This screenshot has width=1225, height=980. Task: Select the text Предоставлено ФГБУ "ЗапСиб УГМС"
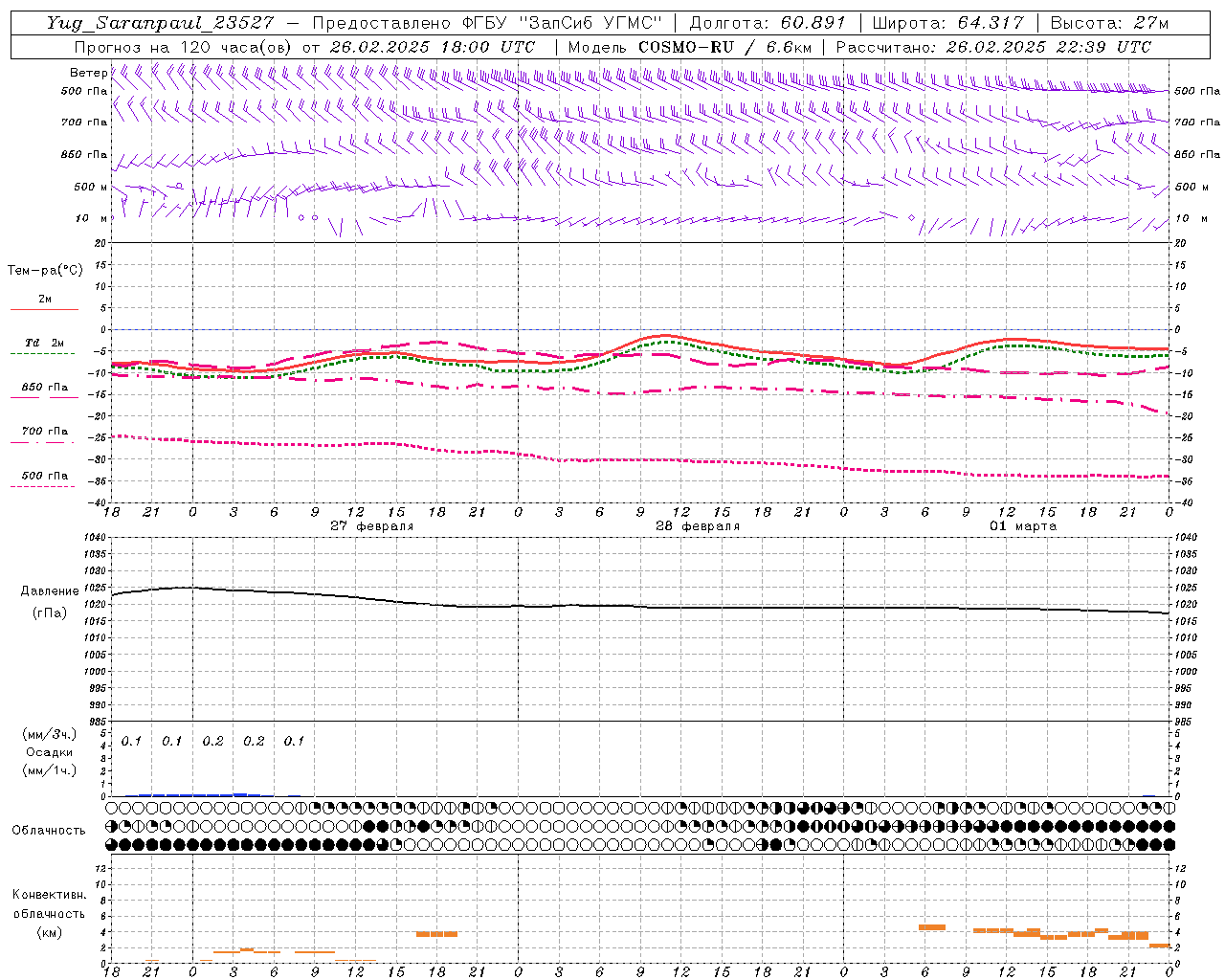(x=488, y=23)
